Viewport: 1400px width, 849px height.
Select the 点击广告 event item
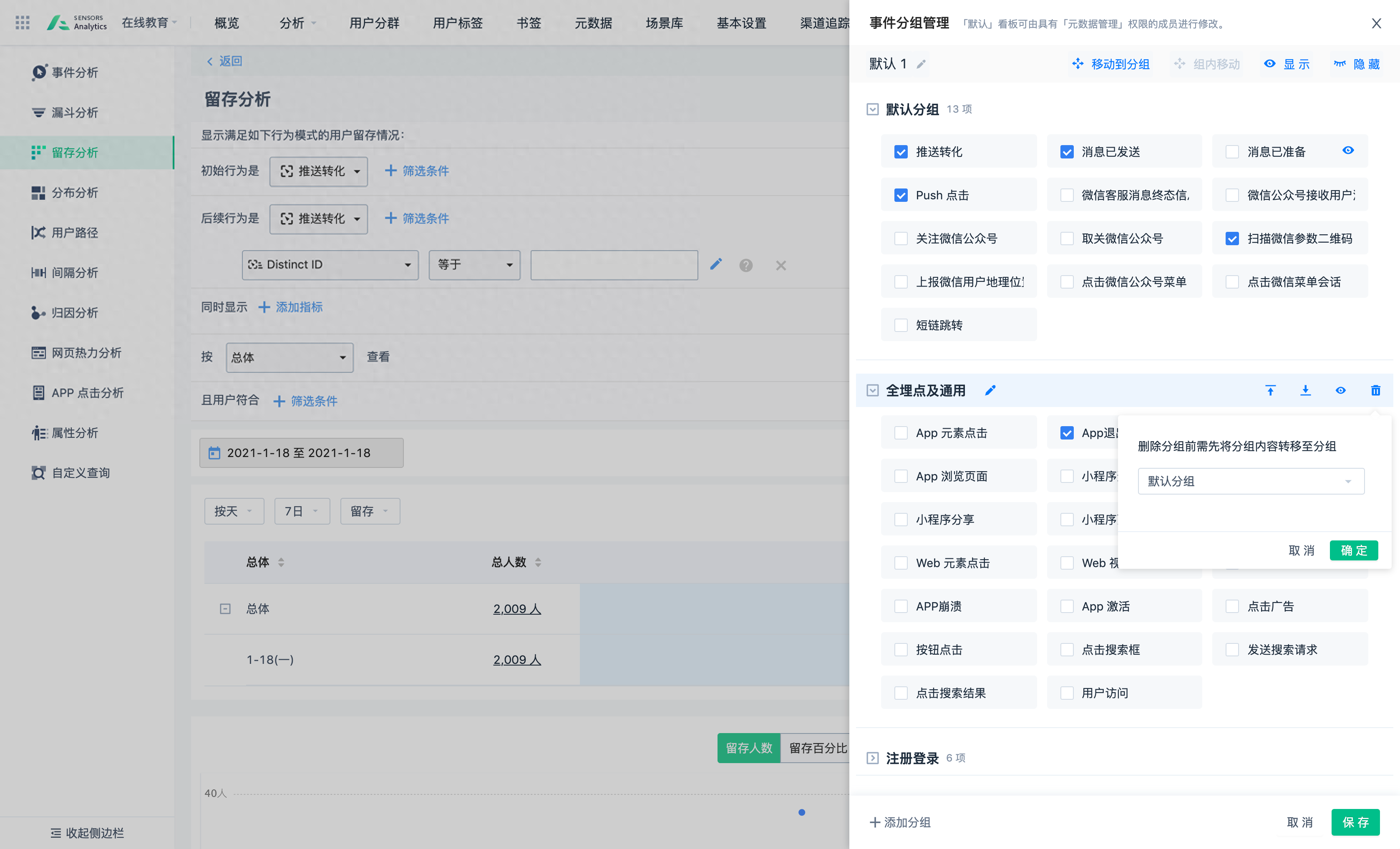(1232, 606)
